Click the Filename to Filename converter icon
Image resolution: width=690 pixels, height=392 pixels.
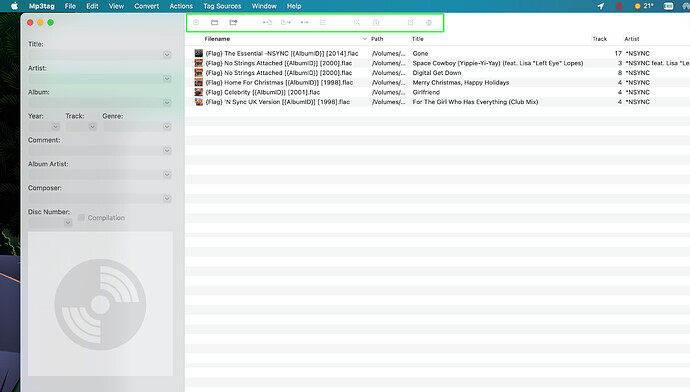[x=304, y=22]
